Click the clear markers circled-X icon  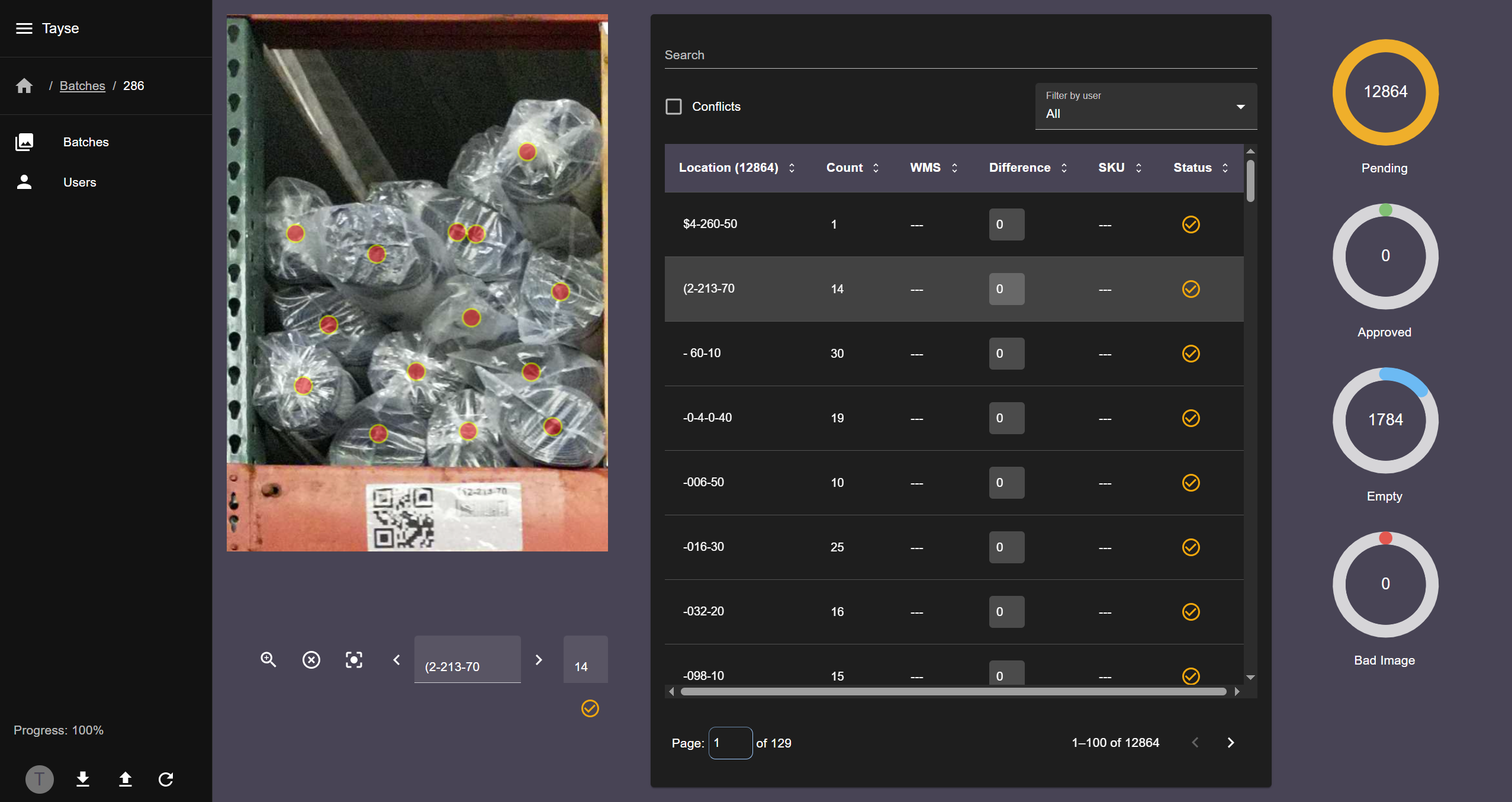tap(311, 659)
